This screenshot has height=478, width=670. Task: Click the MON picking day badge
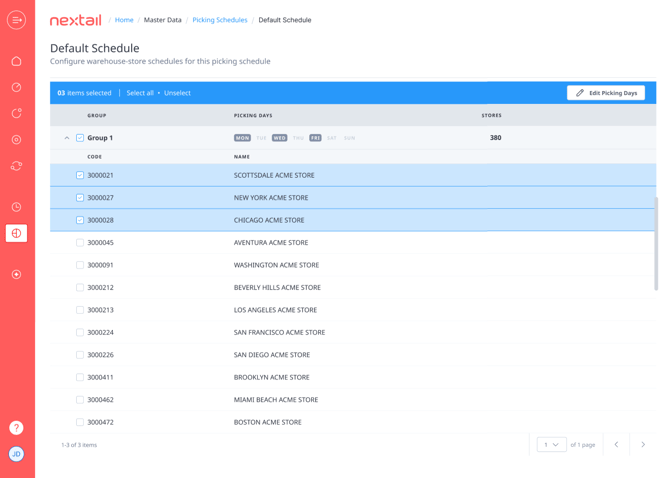tap(242, 138)
